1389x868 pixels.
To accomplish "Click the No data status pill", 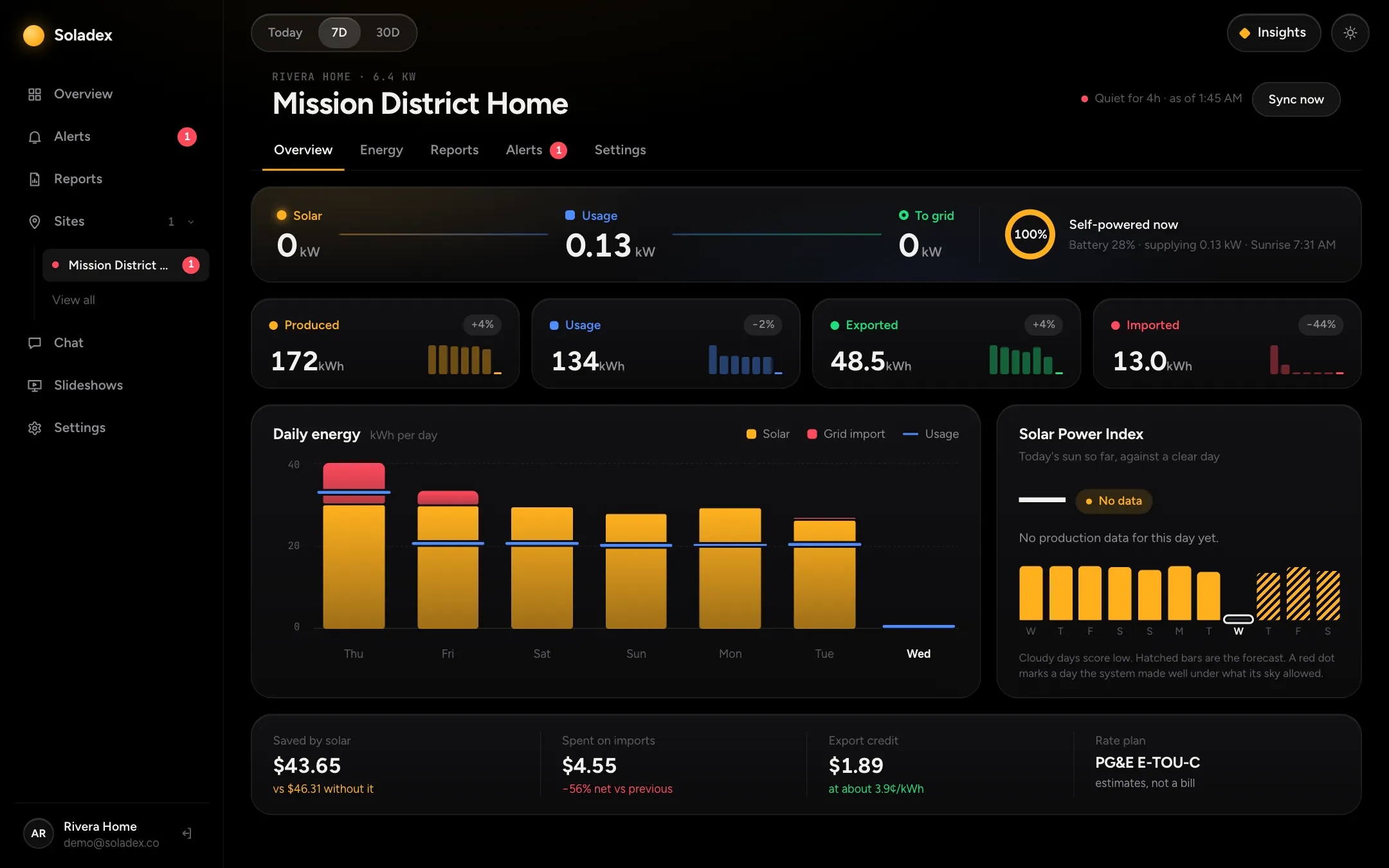I will click(x=1114, y=501).
